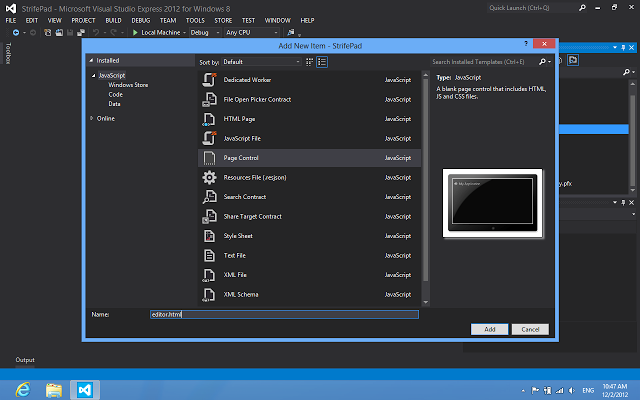This screenshot has height=400, width=640.
Task: Expand the Online templates node
Action: (x=91, y=118)
